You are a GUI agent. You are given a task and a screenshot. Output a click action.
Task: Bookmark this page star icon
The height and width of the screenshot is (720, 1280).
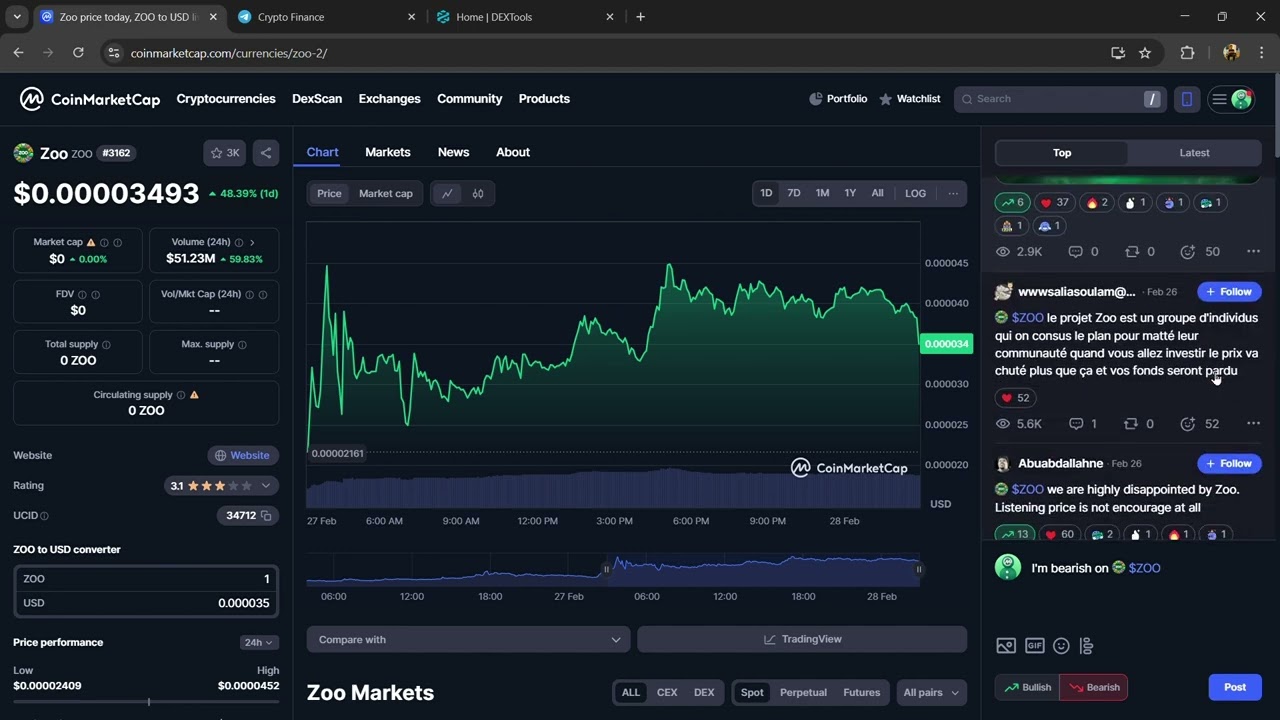(1145, 53)
